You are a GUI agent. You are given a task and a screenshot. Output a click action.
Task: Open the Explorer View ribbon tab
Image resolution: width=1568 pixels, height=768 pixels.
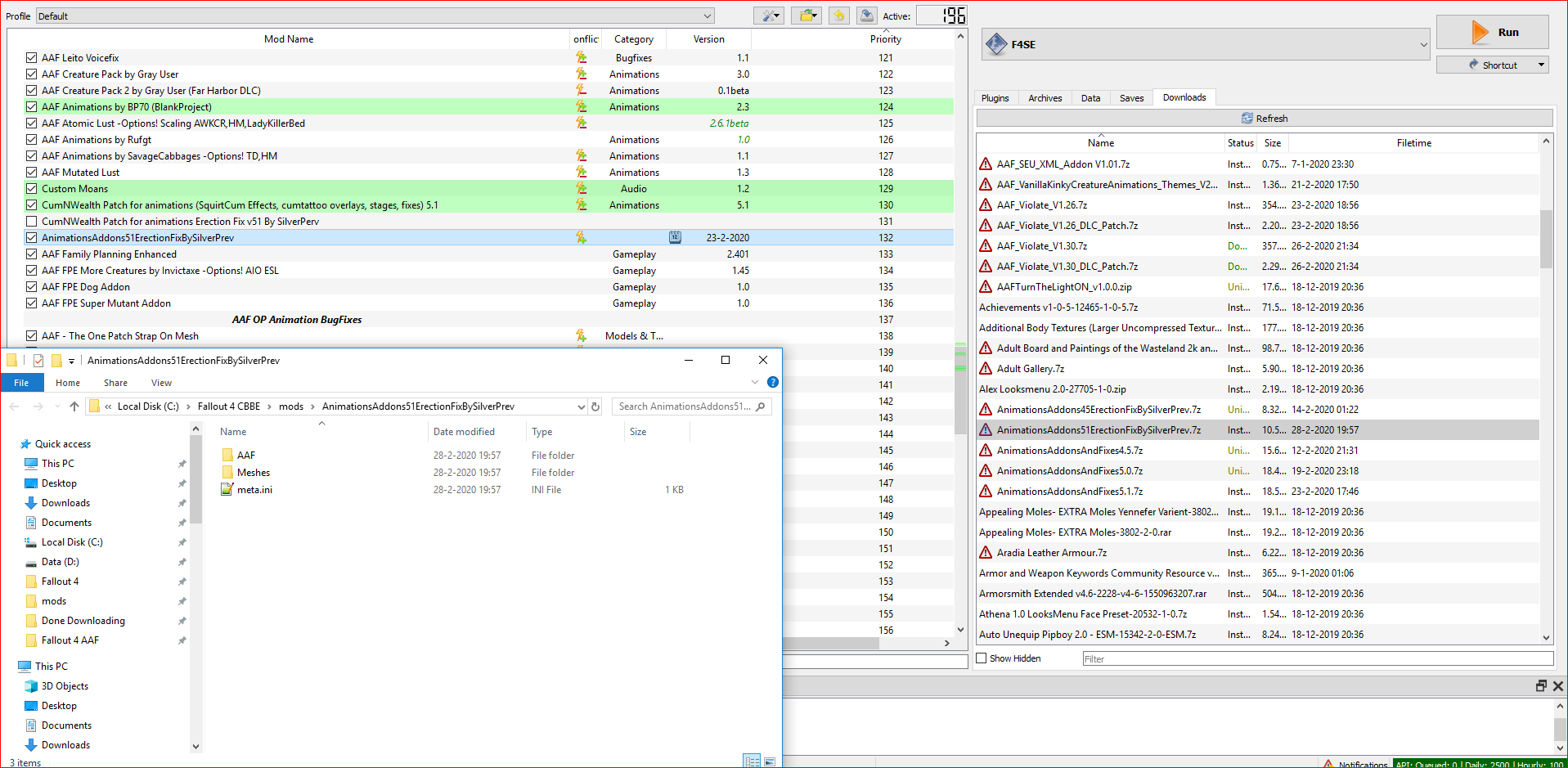point(161,383)
